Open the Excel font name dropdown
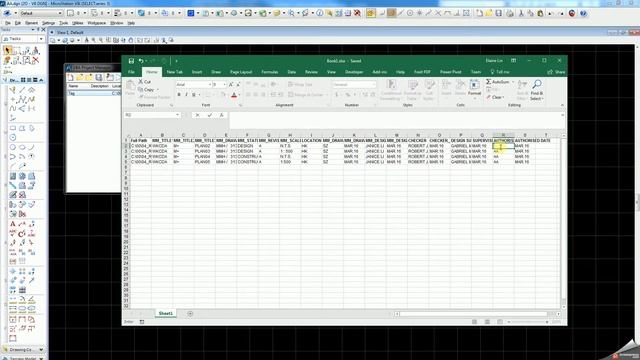The width and height of the screenshot is (640, 360). (x=210, y=84)
